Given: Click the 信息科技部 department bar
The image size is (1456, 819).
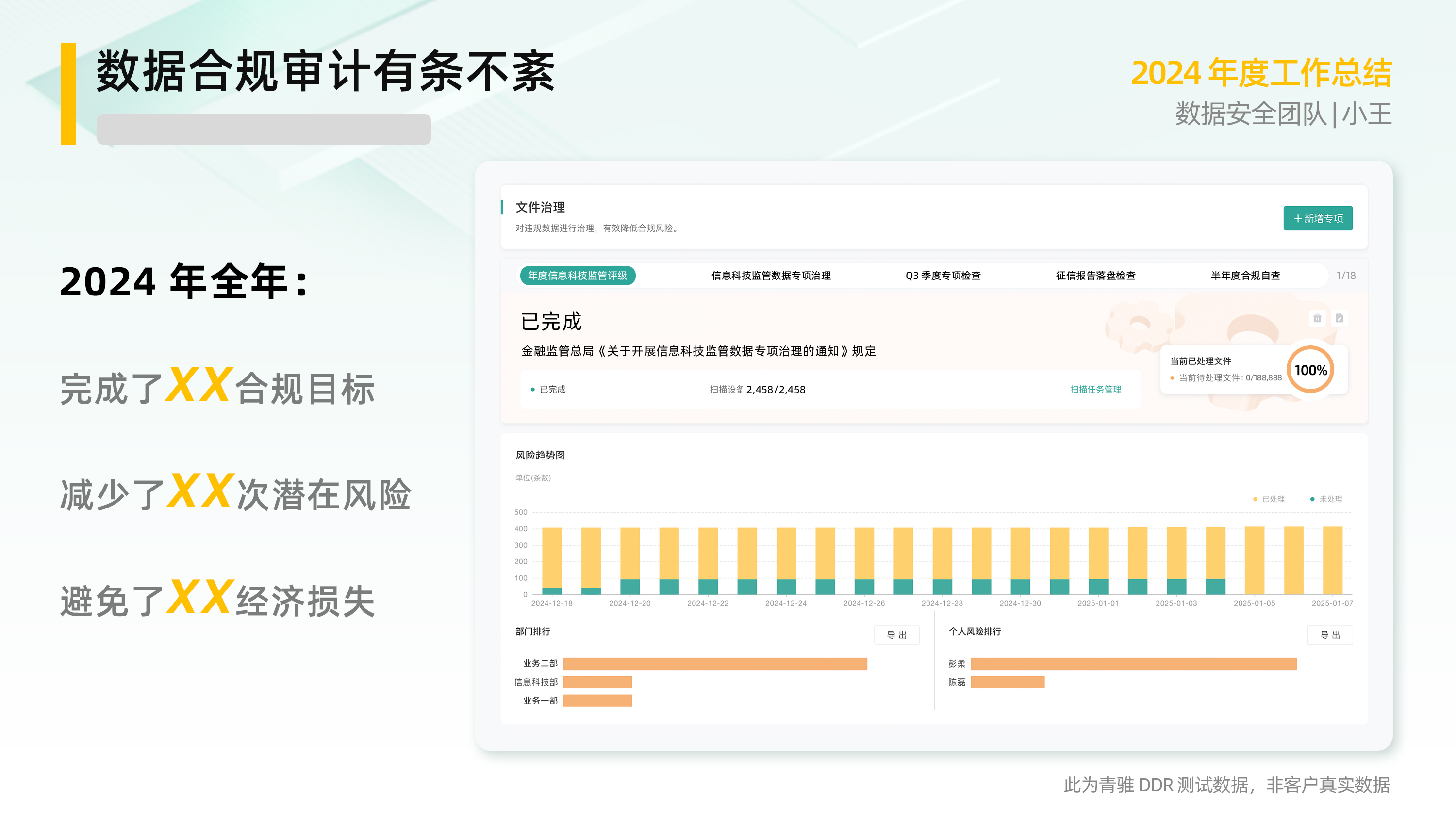Looking at the screenshot, I should click(x=597, y=682).
